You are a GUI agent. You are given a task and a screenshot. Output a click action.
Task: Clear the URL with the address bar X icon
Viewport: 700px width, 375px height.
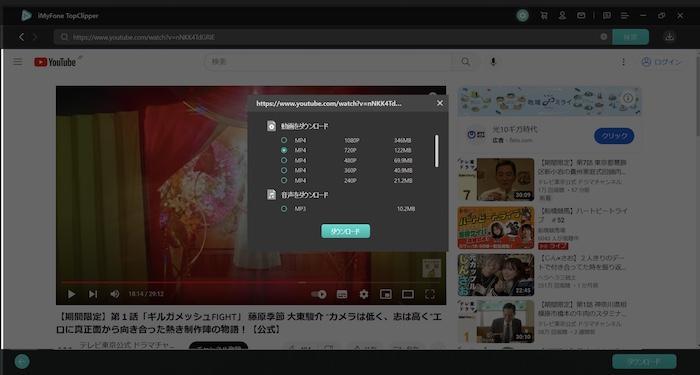click(604, 37)
